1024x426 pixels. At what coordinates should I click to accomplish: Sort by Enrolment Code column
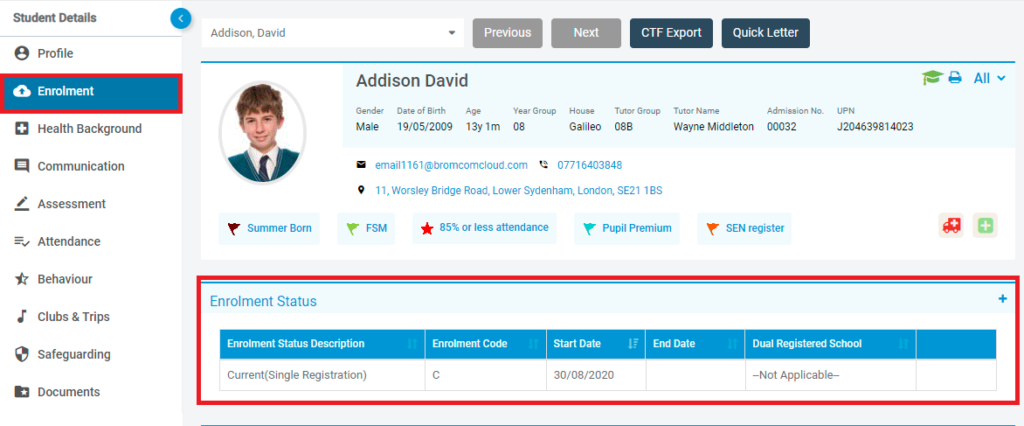click(x=485, y=344)
